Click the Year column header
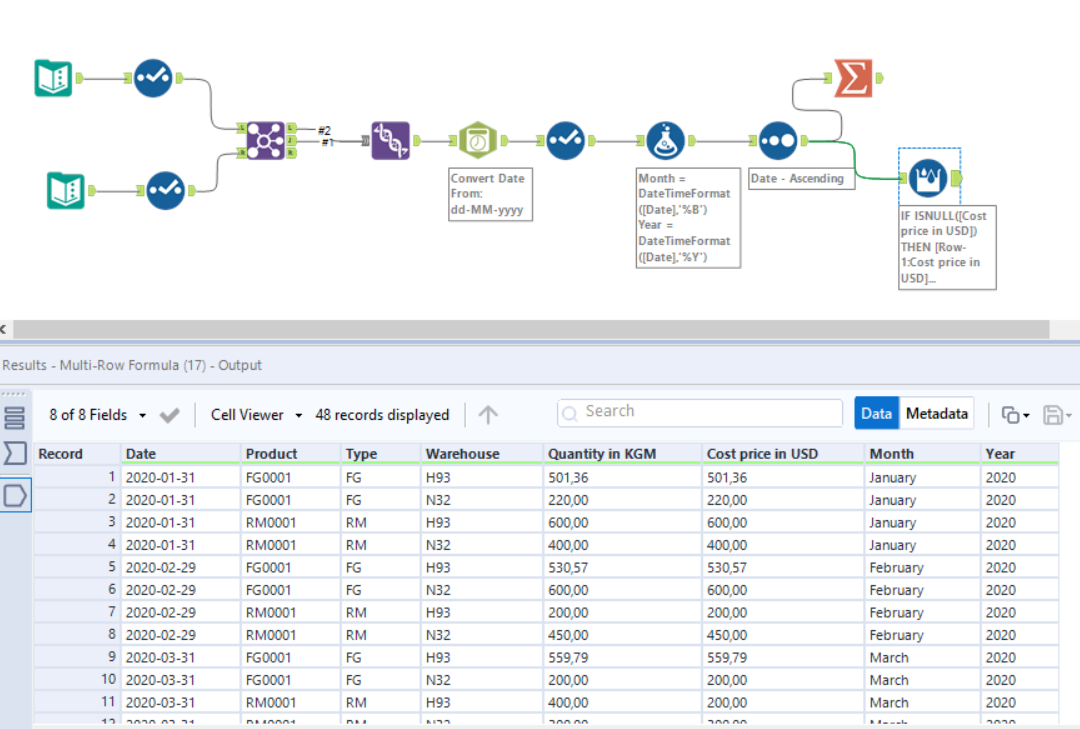Image resolution: width=1080 pixels, height=729 pixels. [x=1019, y=453]
